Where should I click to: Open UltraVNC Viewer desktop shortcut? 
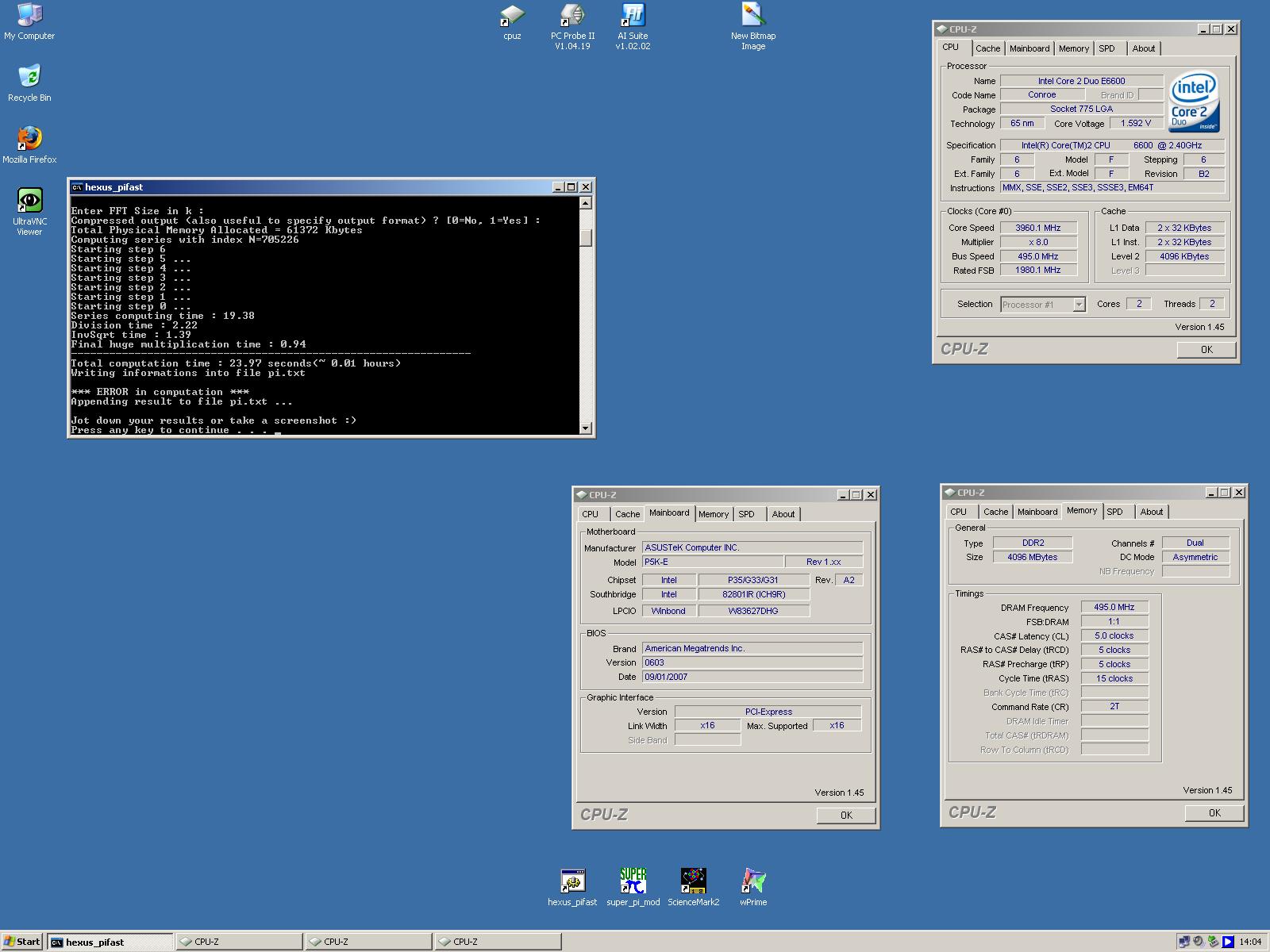[x=29, y=212]
